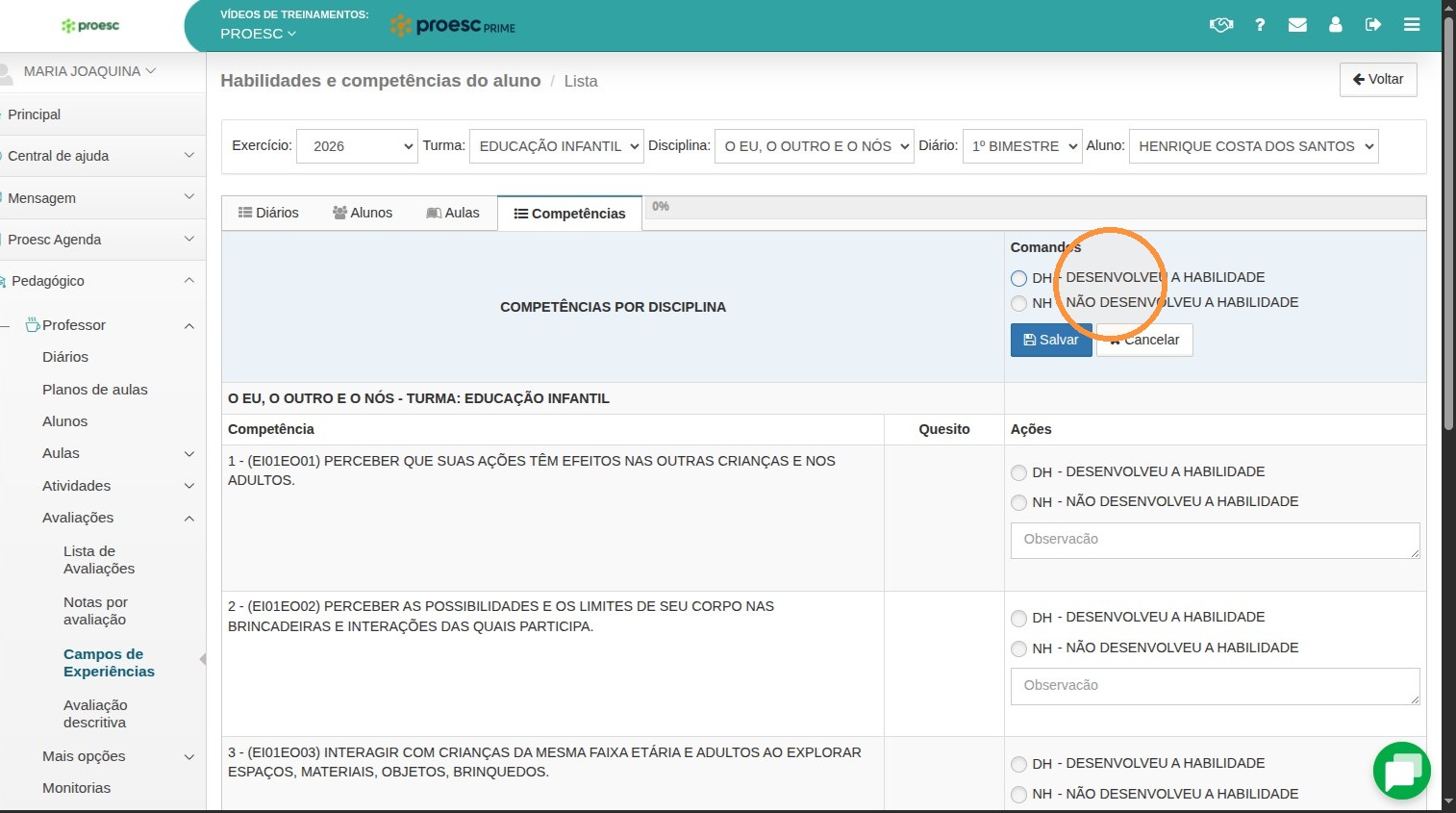
Task: Click the Salvar button
Action: [x=1051, y=340]
